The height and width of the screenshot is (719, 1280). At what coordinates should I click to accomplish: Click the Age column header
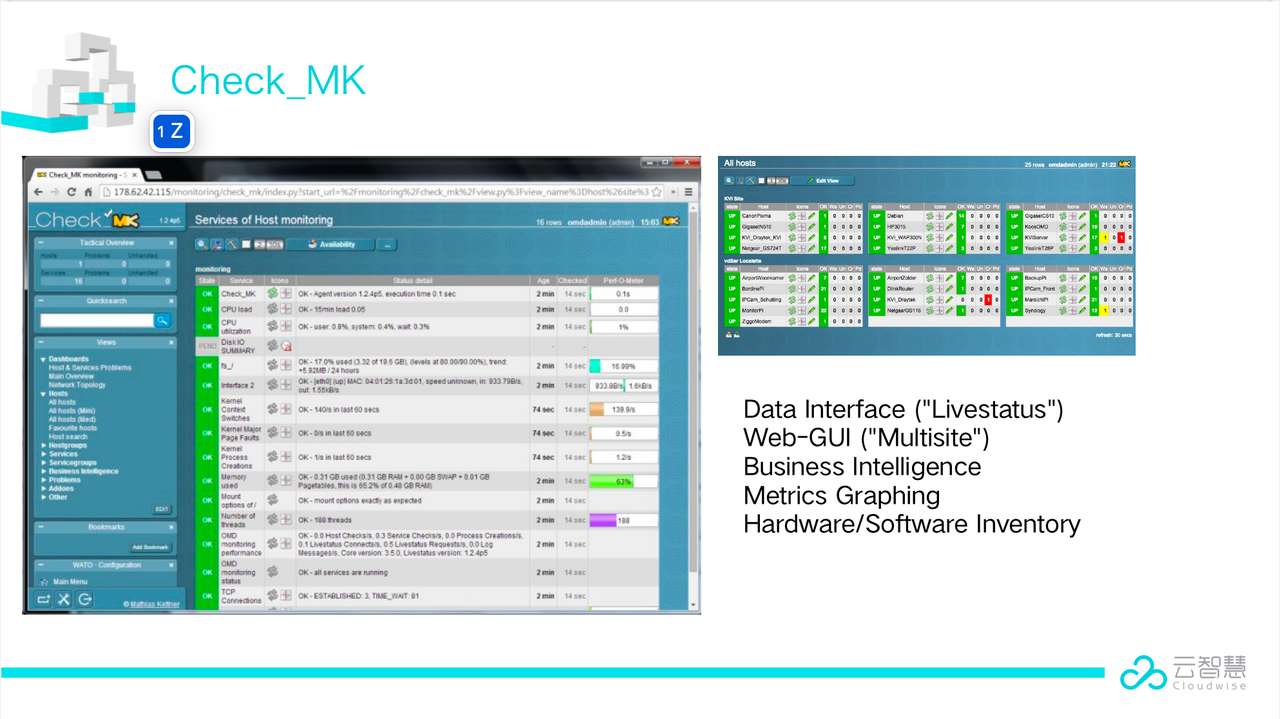543,281
